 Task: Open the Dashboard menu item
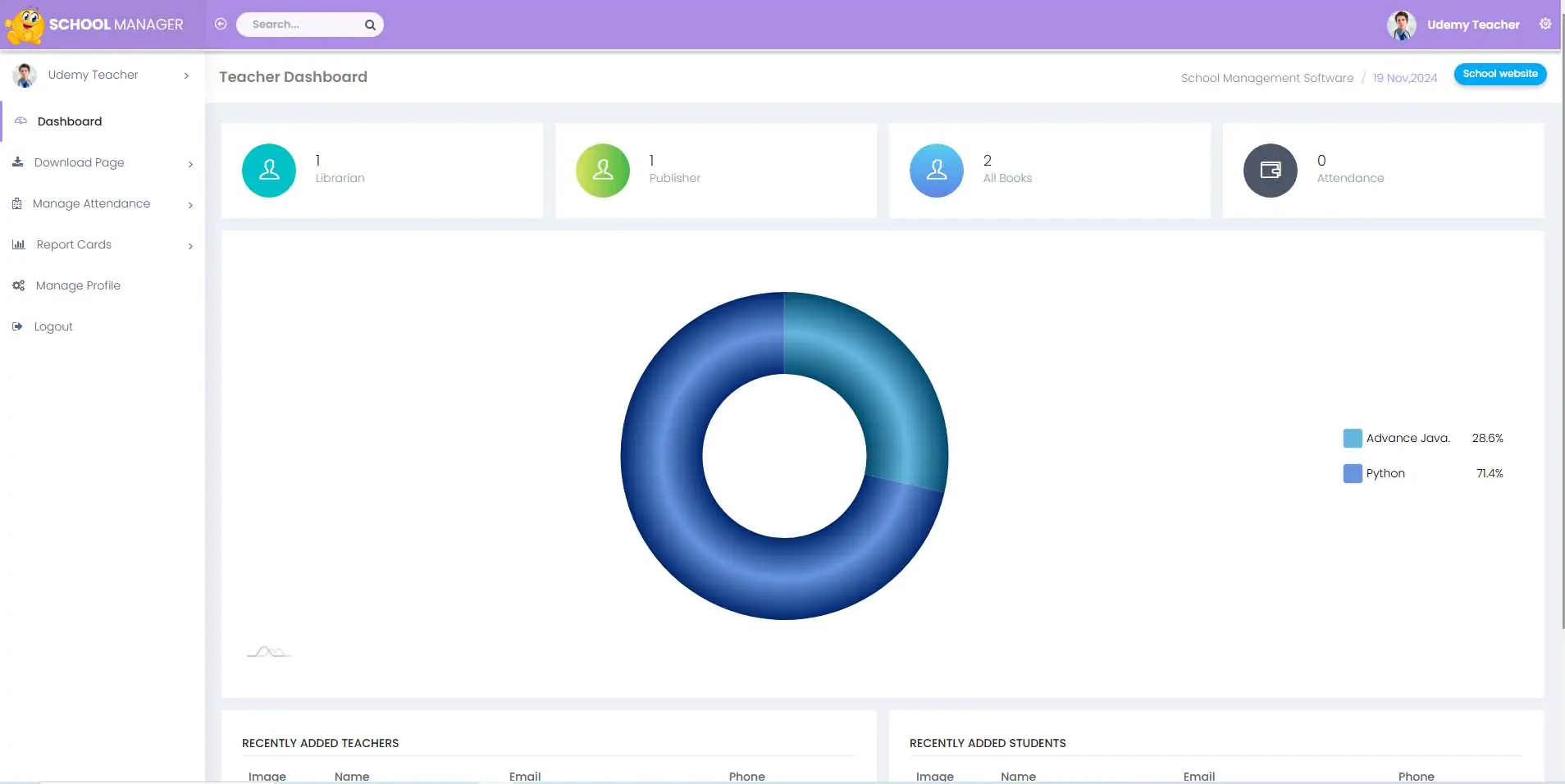70,121
